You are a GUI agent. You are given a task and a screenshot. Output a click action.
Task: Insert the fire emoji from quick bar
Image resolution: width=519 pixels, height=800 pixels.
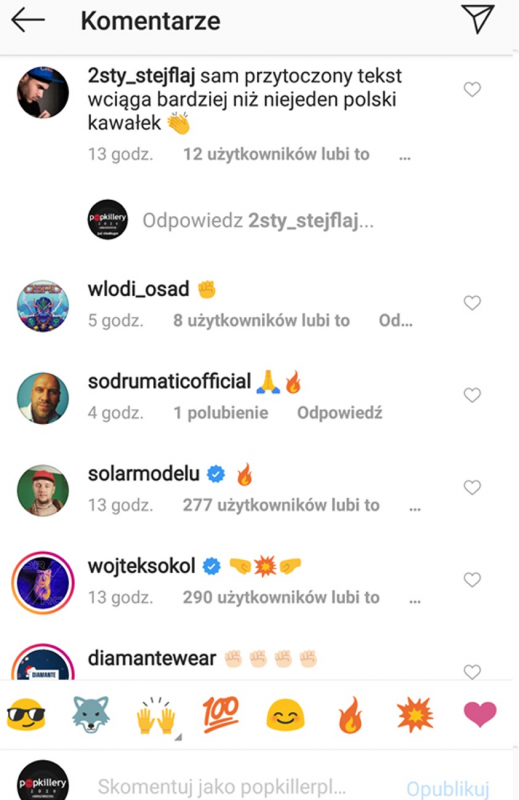point(350,714)
